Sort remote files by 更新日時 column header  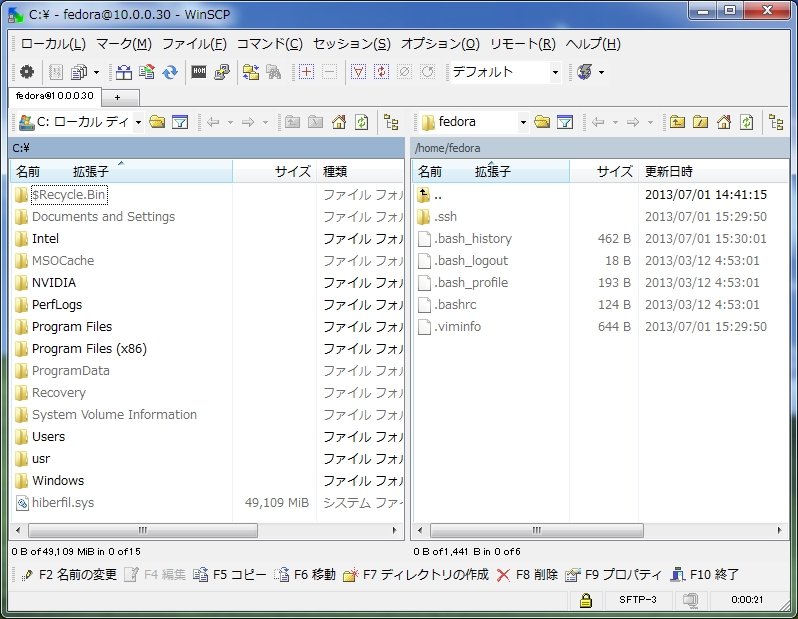click(x=712, y=172)
